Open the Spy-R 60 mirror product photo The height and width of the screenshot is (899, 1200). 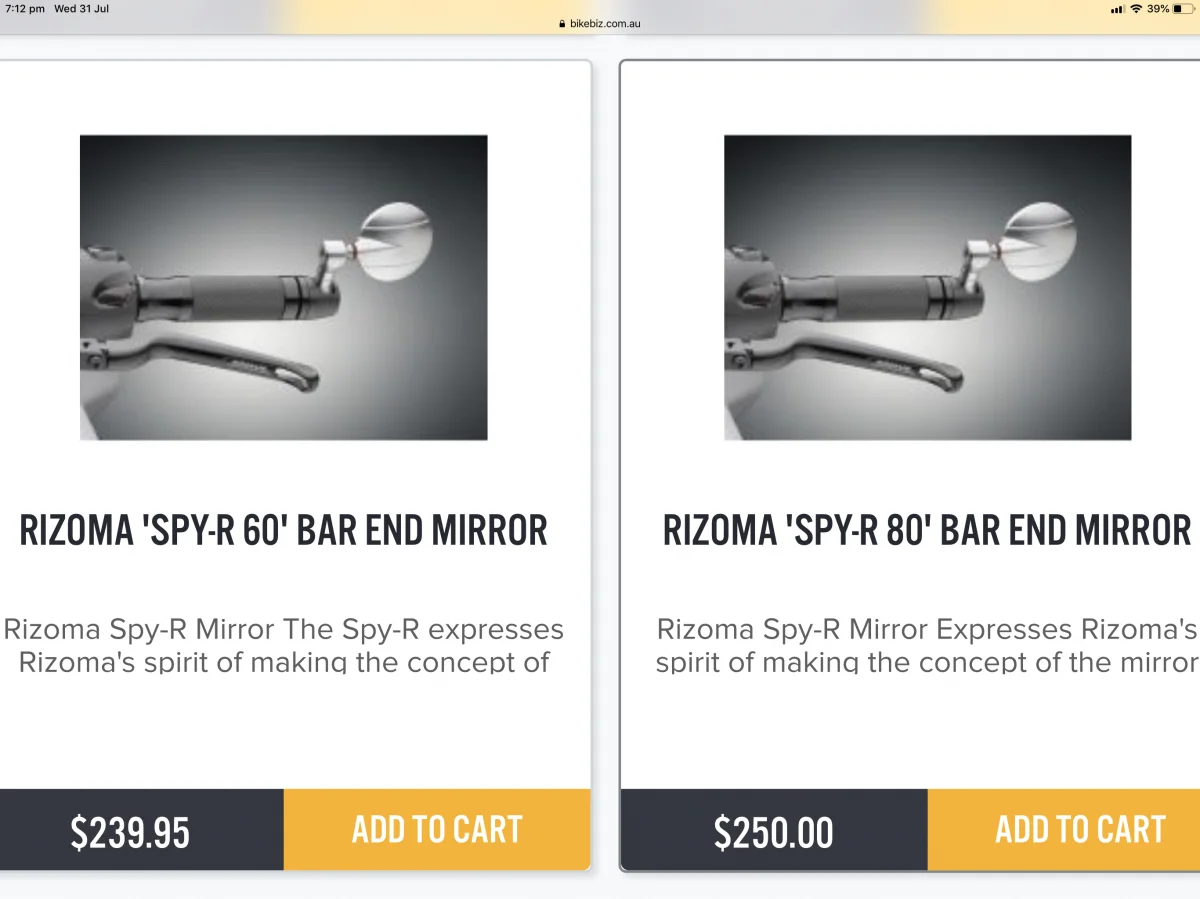283,287
